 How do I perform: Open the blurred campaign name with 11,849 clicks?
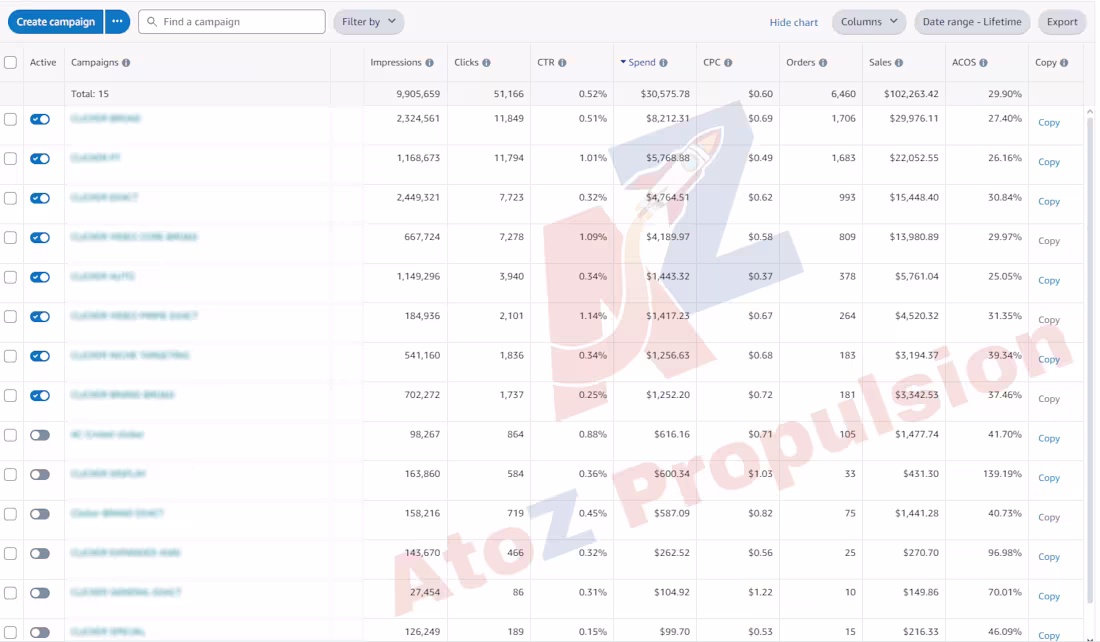105,119
